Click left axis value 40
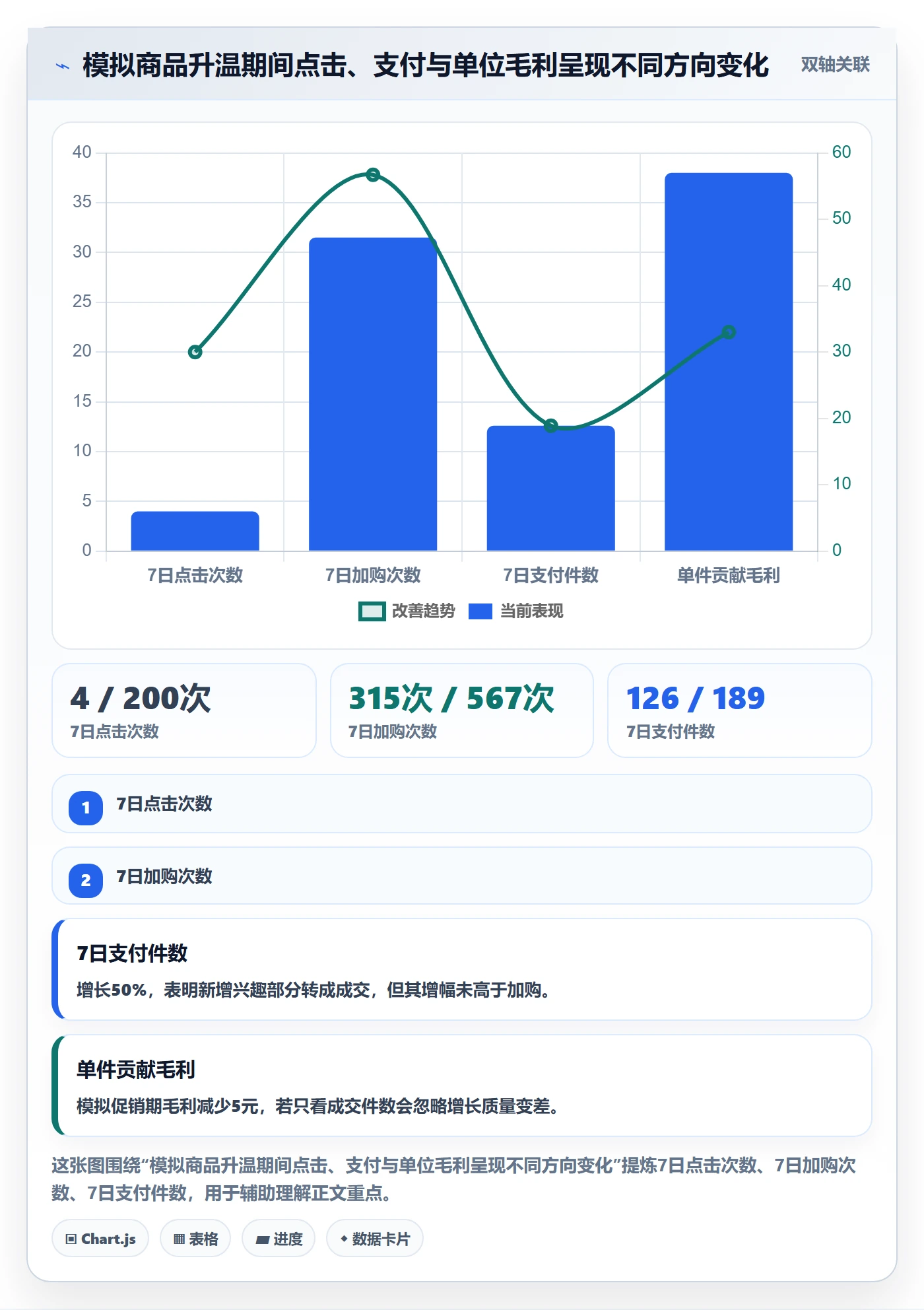 click(82, 153)
